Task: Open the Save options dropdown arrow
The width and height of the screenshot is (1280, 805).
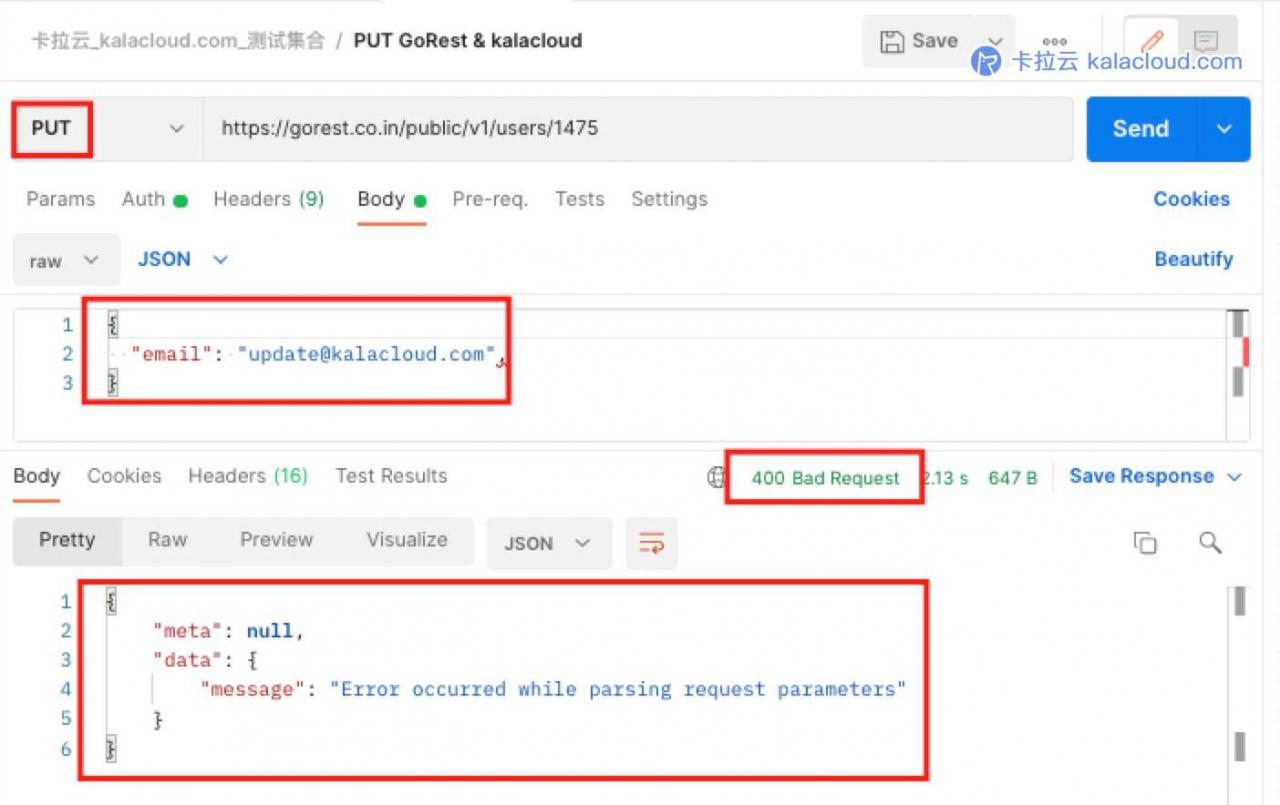Action: coord(995,41)
